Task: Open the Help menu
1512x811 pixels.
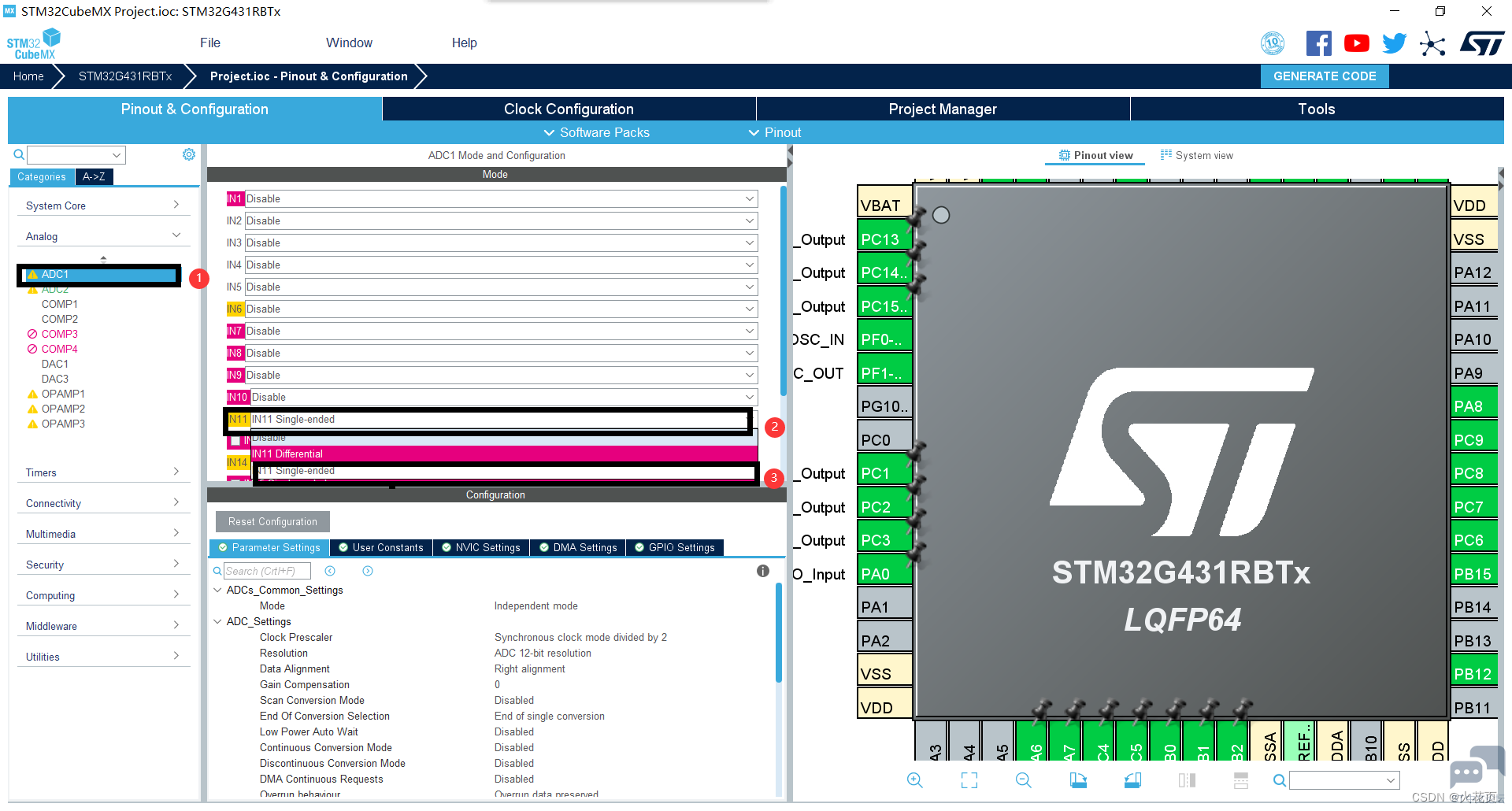Action: point(464,43)
